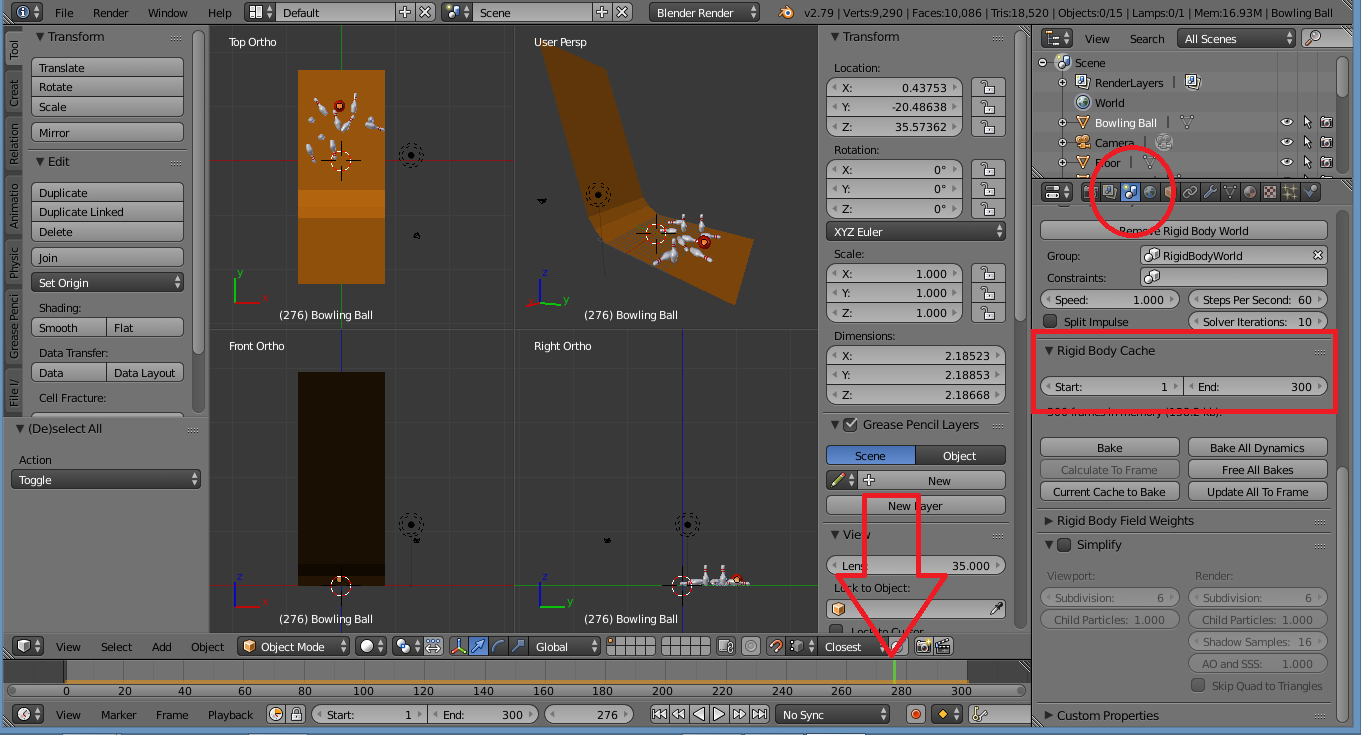1361x735 pixels.
Task: Click the Bake All Dynamics button
Action: click(x=1257, y=448)
